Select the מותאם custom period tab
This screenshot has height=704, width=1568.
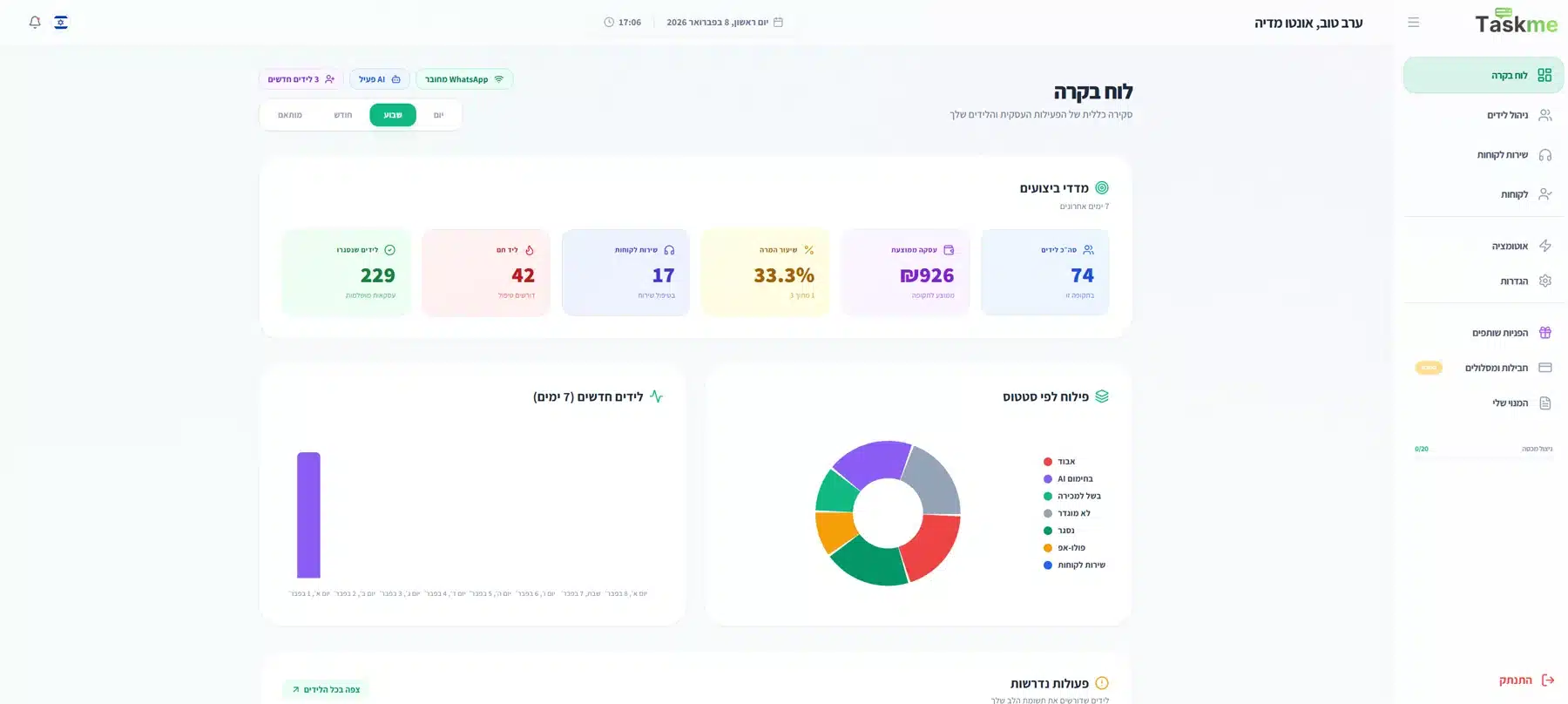click(290, 115)
